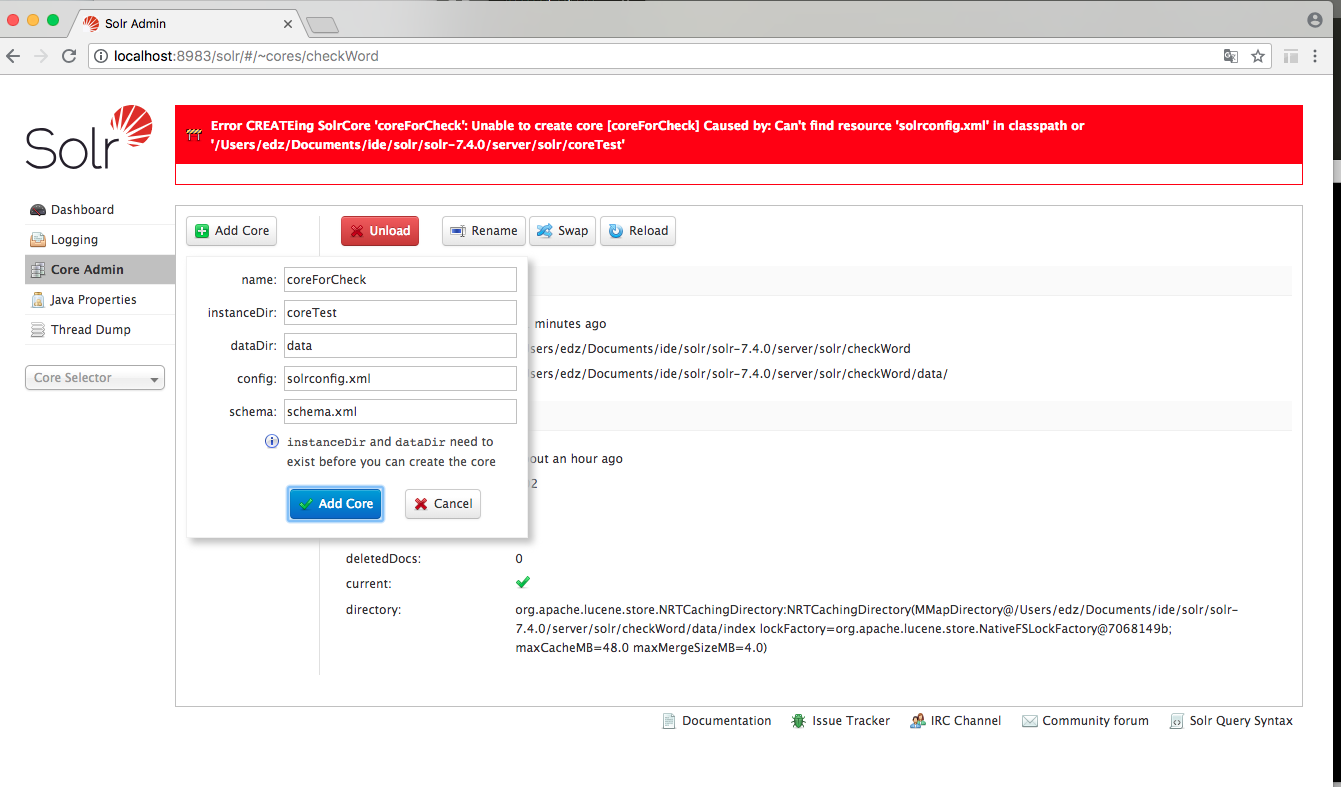Click the instanceDir field
Image resolution: width=1341 pixels, height=787 pixels.
click(x=400, y=312)
